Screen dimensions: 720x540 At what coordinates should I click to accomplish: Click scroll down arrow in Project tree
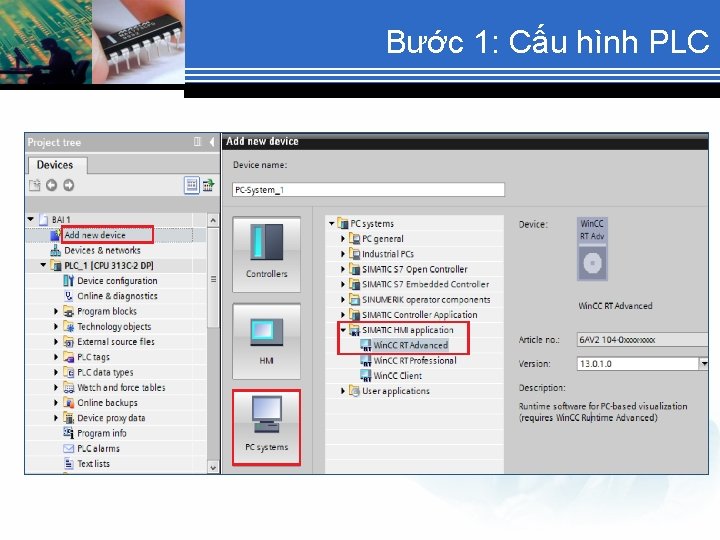point(213,467)
